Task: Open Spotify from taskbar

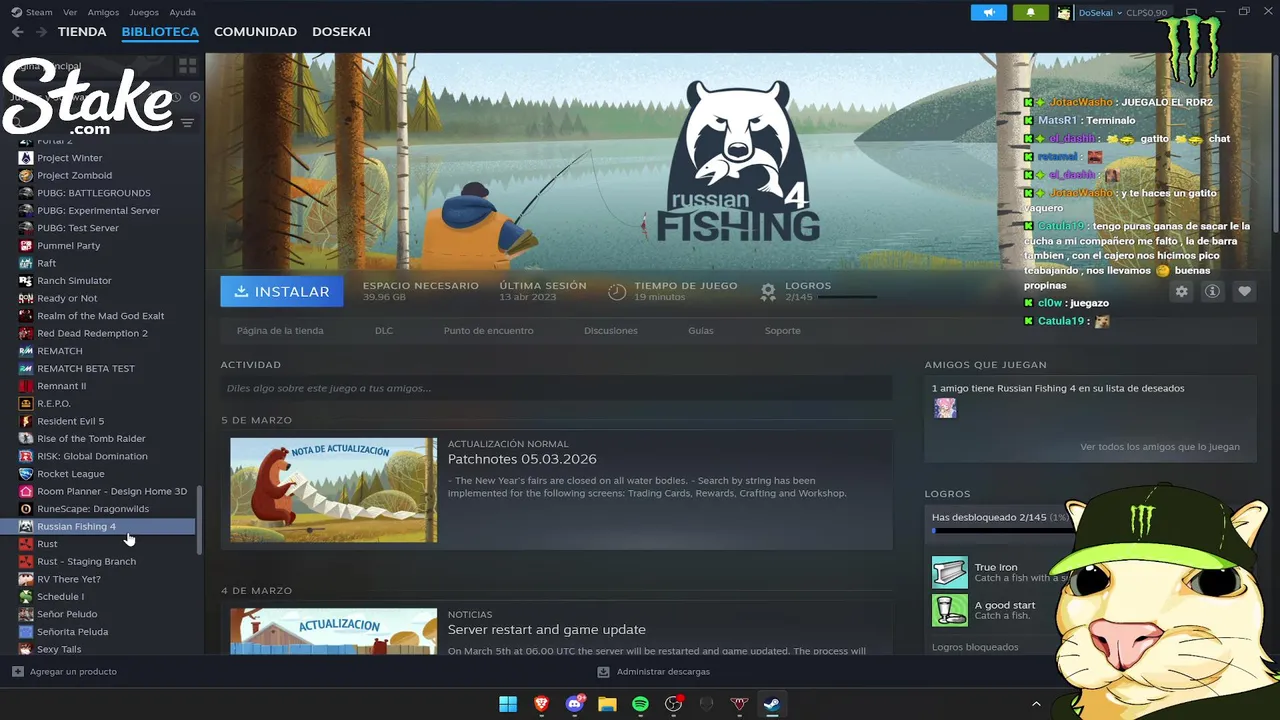Action: click(x=640, y=704)
